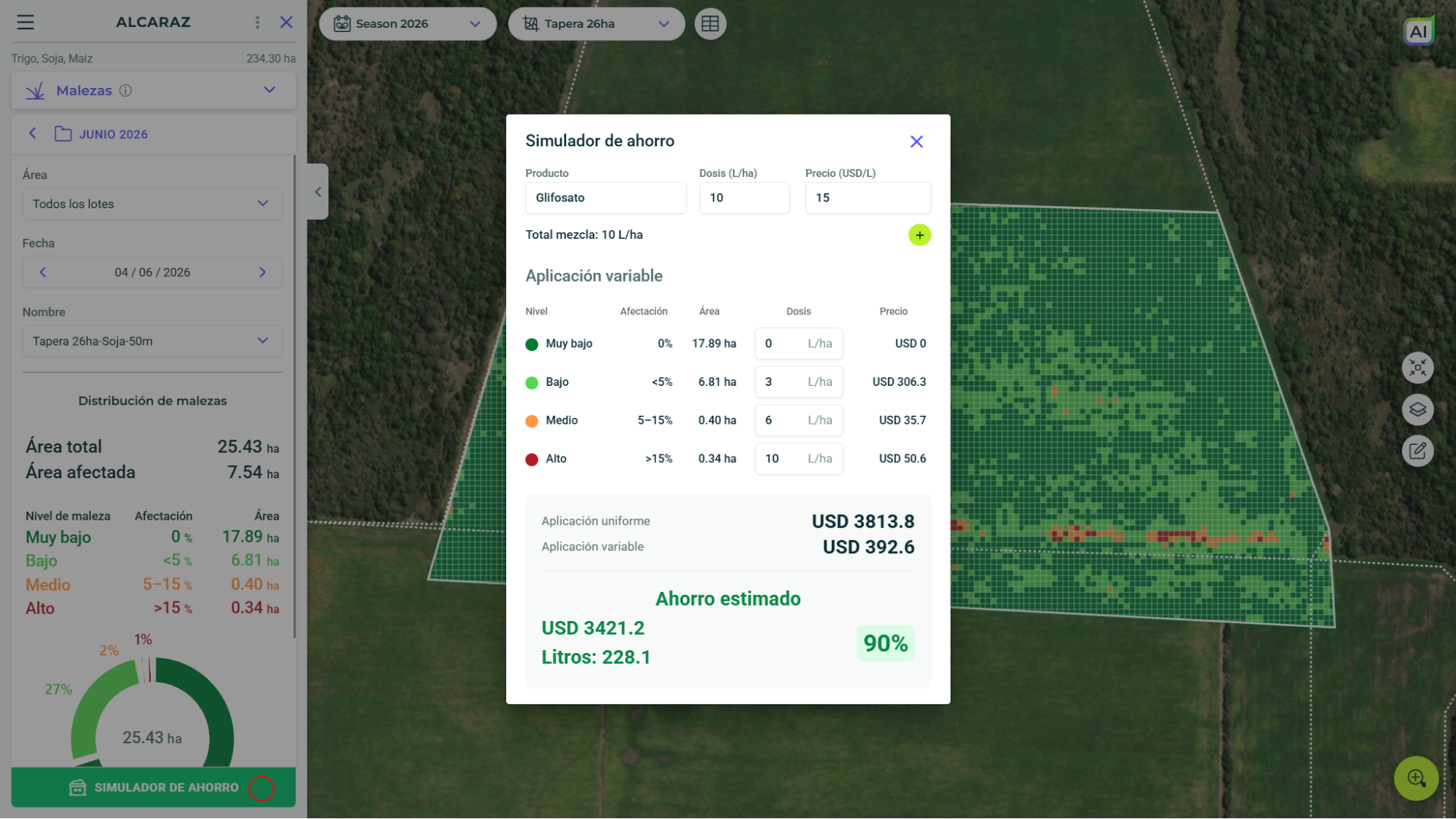Go to next date arrow
1456x819 pixels.
[x=262, y=272]
